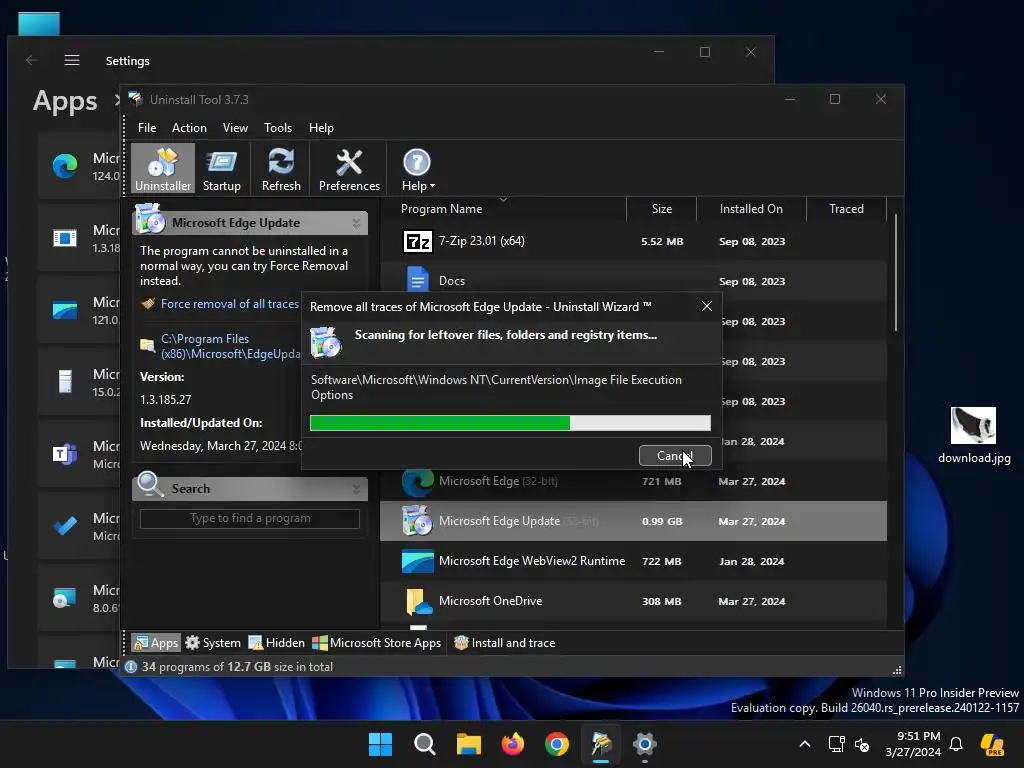Switch to the Apps tab
Viewport: 1024px width, 768px height.
click(155, 643)
